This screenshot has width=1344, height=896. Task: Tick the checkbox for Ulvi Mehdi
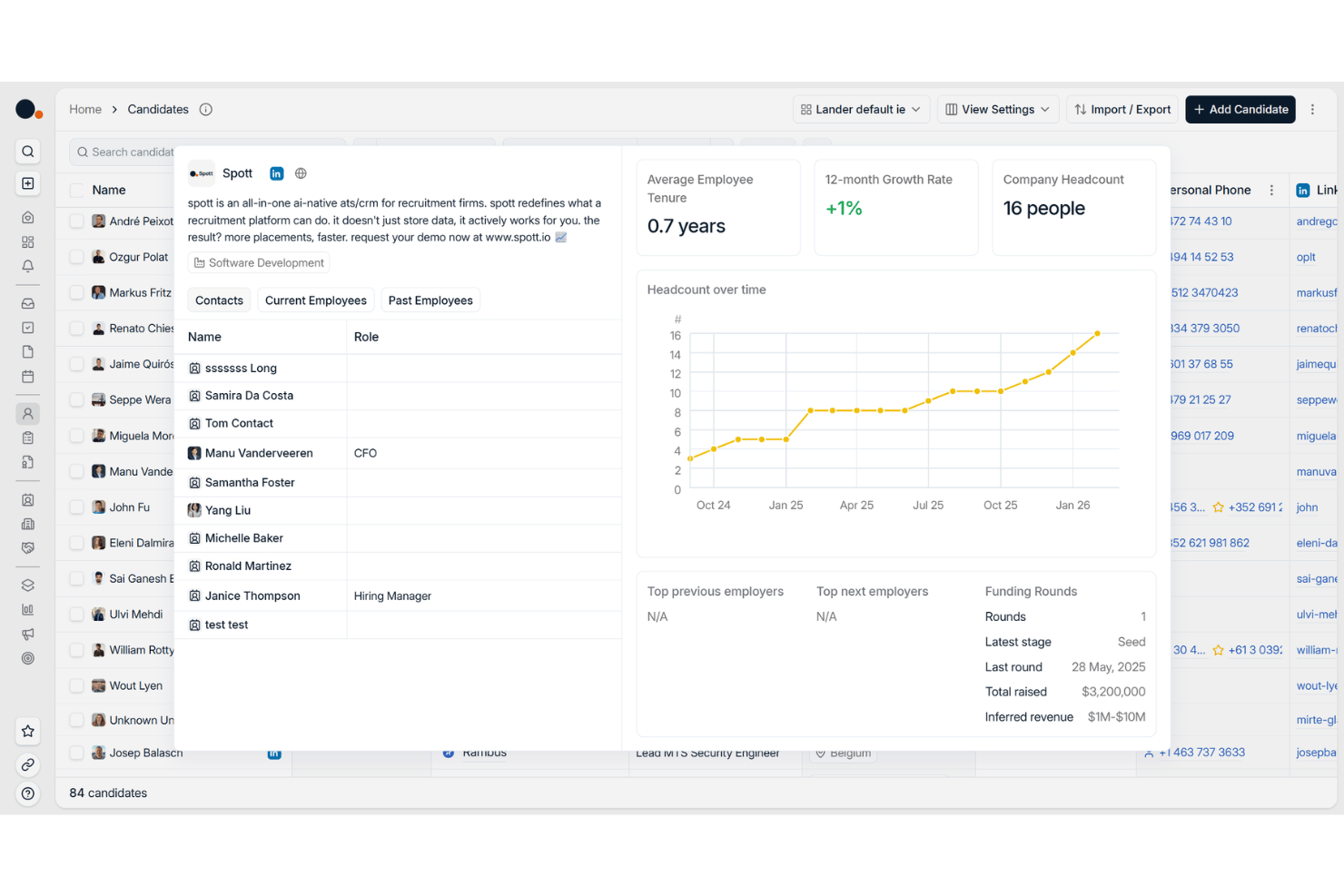77,615
